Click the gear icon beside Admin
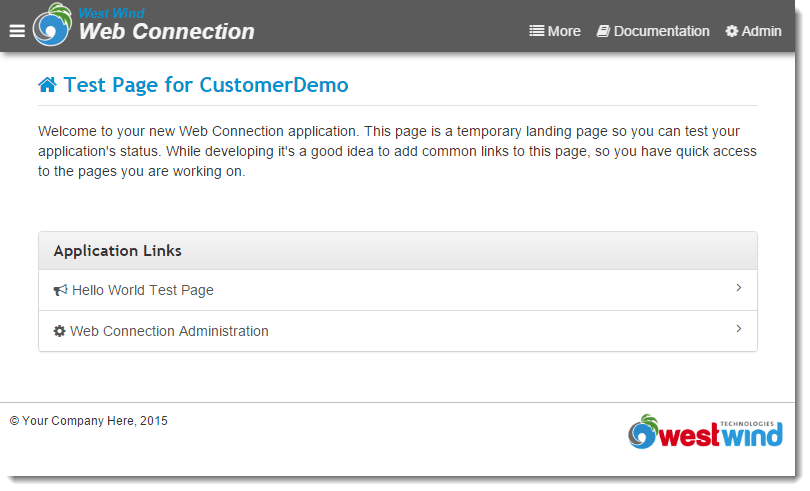 tap(731, 31)
